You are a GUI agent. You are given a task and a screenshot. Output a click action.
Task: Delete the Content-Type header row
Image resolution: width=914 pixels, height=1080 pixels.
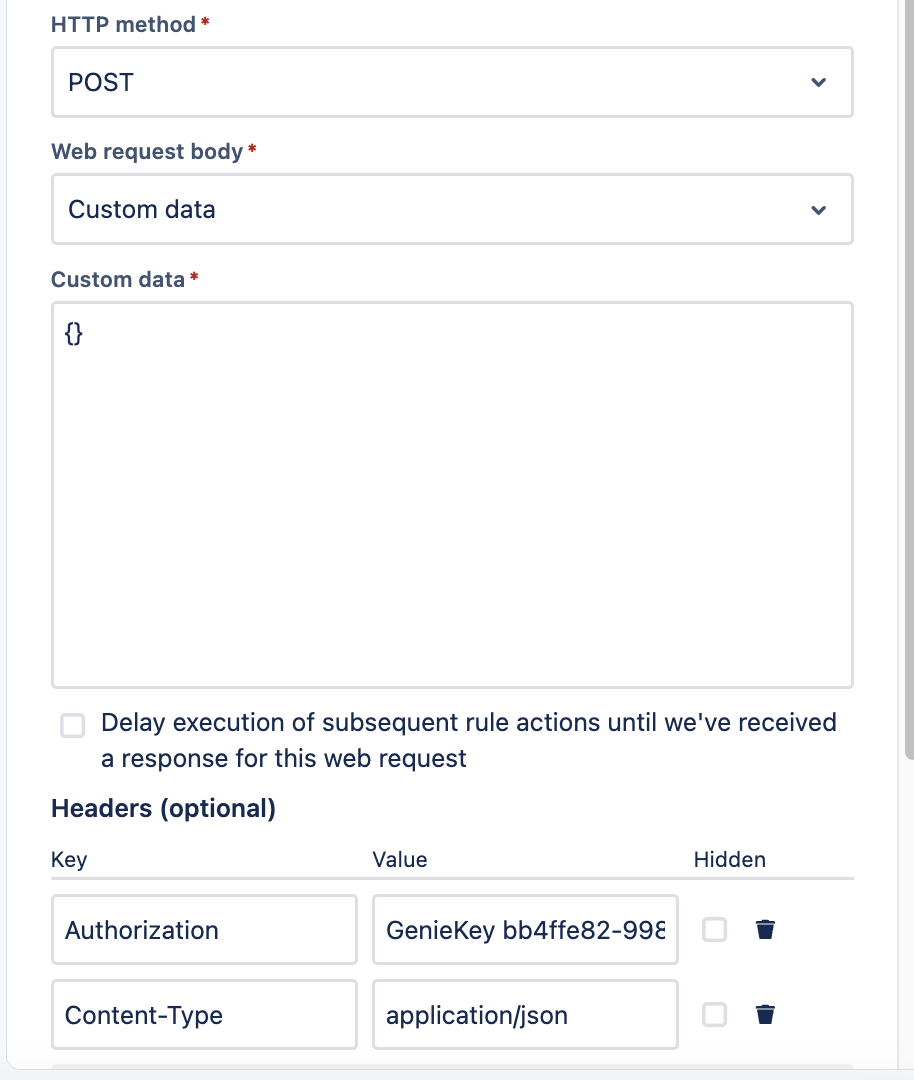(765, 1015)
